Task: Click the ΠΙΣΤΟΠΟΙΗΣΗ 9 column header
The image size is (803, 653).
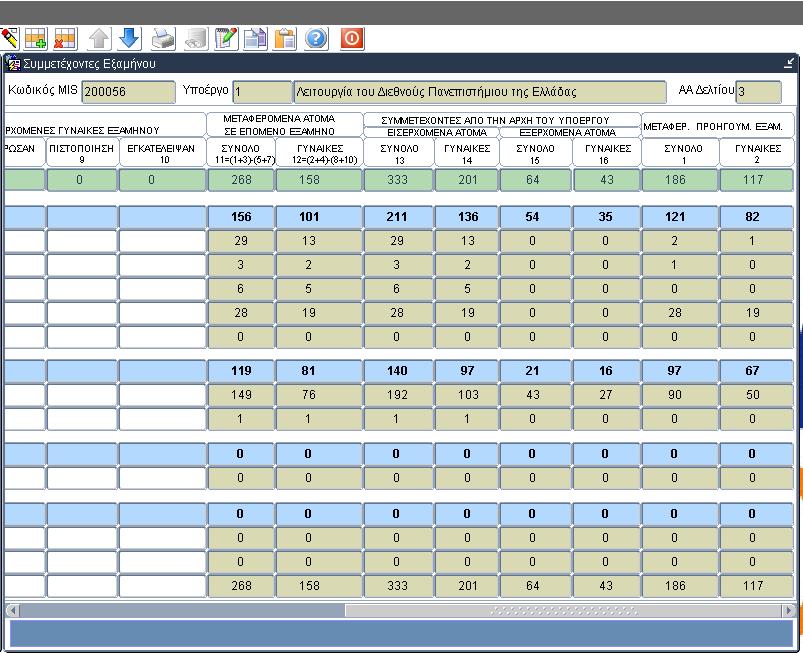Action: tap(82, 153)
